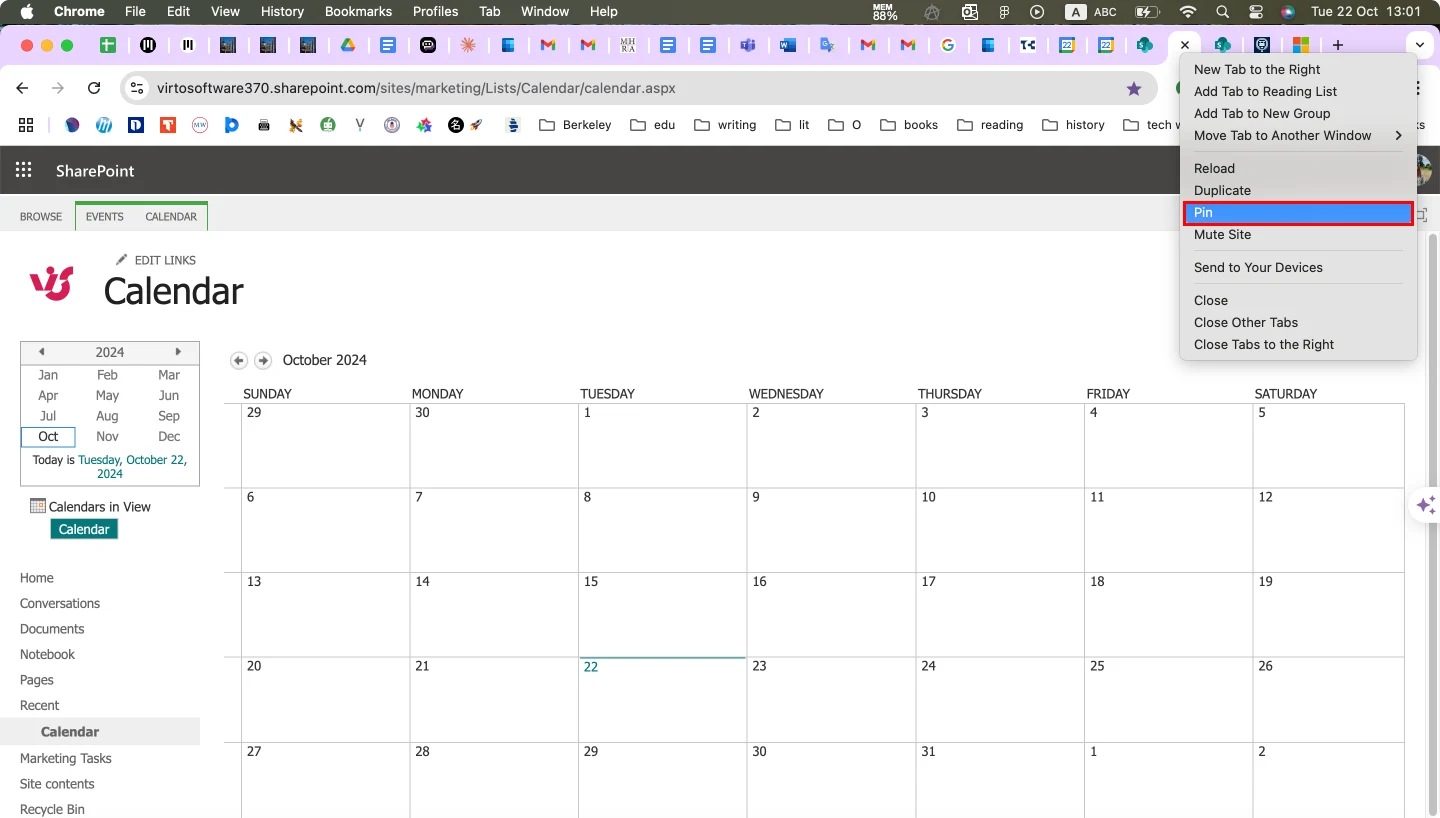Open the edu bookmarks folder
The image size is (1440, 818).
[x=652, y=125]
